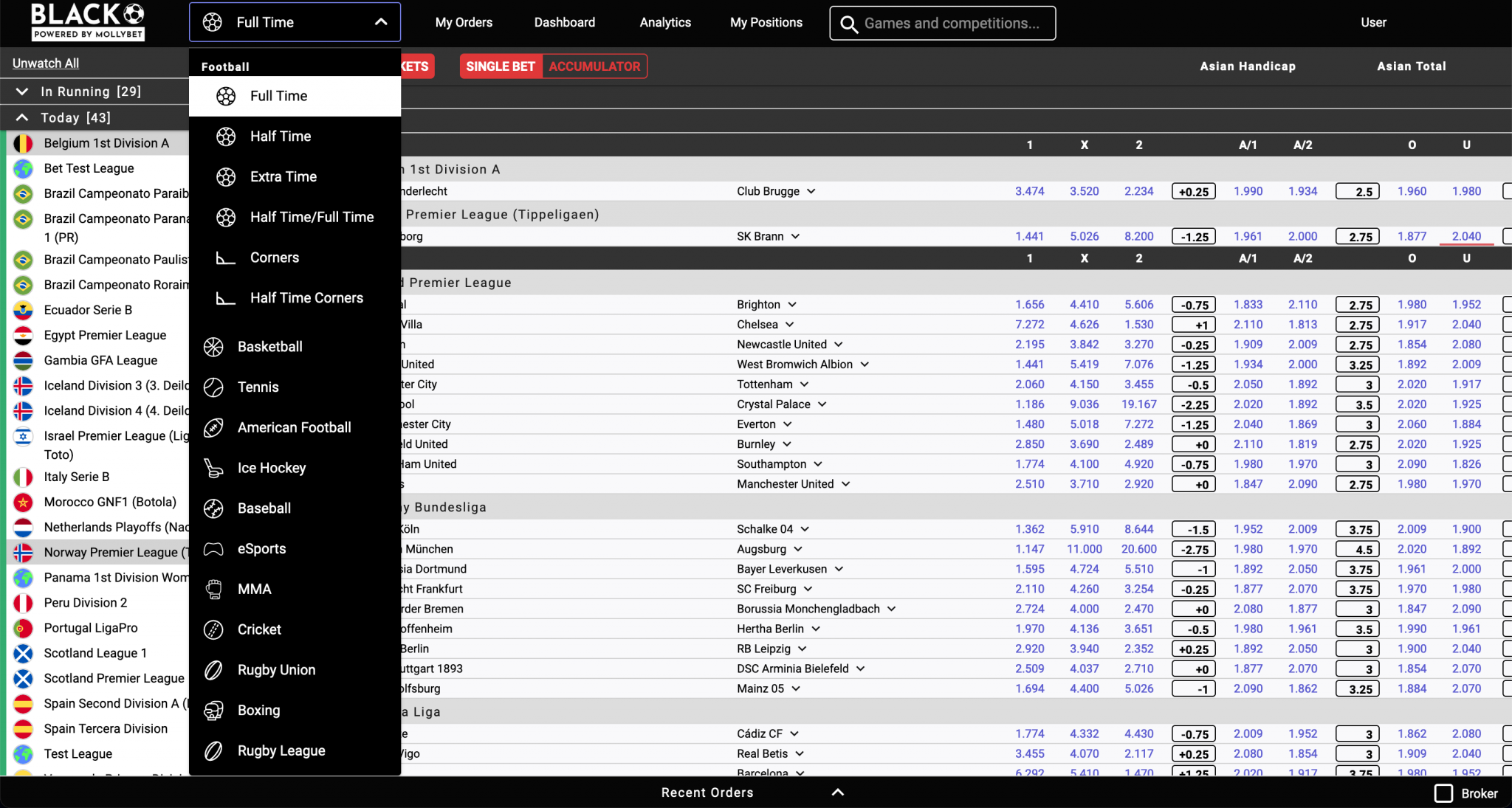This screenshot has height=808, width=1512.
Task: Select the Cricket icon
Action: [213, 629]
